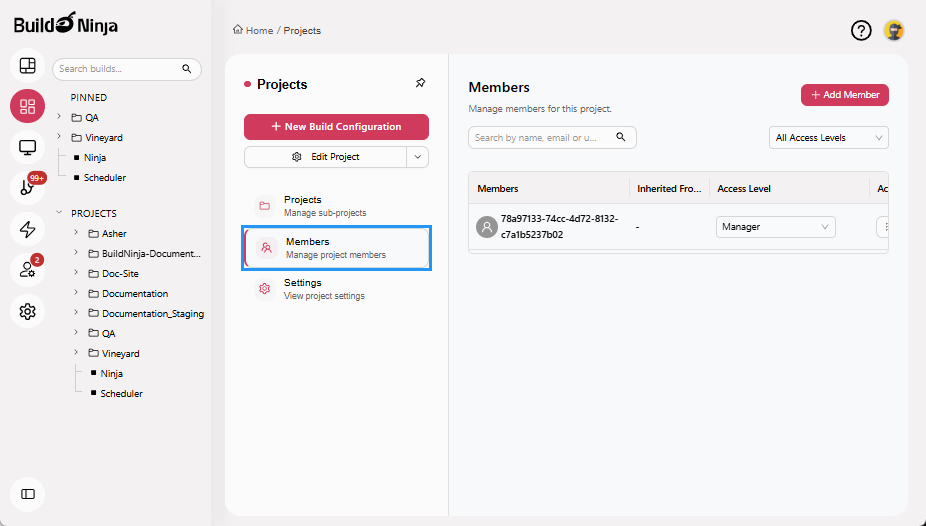Open the Edit Project dropdown arrow
This screenshot has height=526, width=926.
418,157
